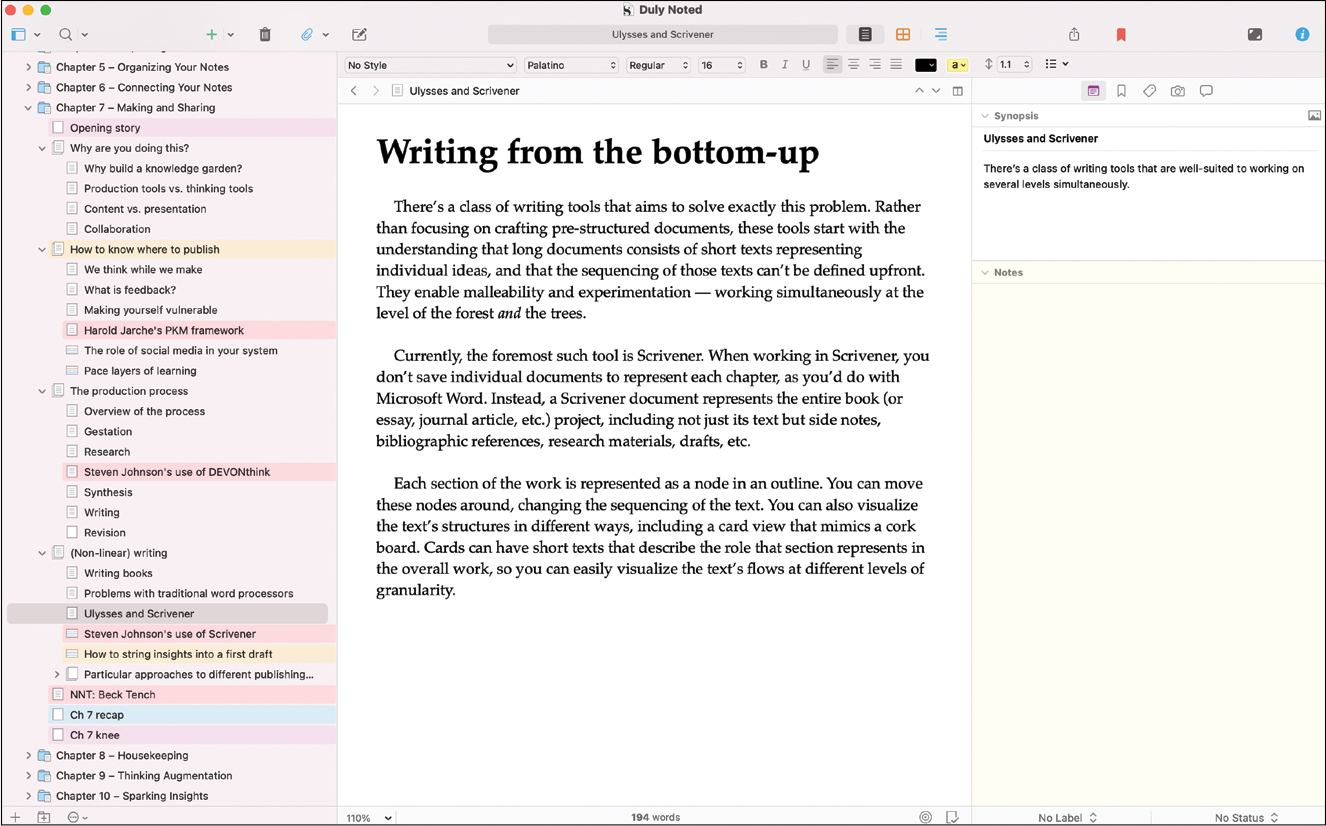Select the comment bubble inspector icon

pos(1205,90)
